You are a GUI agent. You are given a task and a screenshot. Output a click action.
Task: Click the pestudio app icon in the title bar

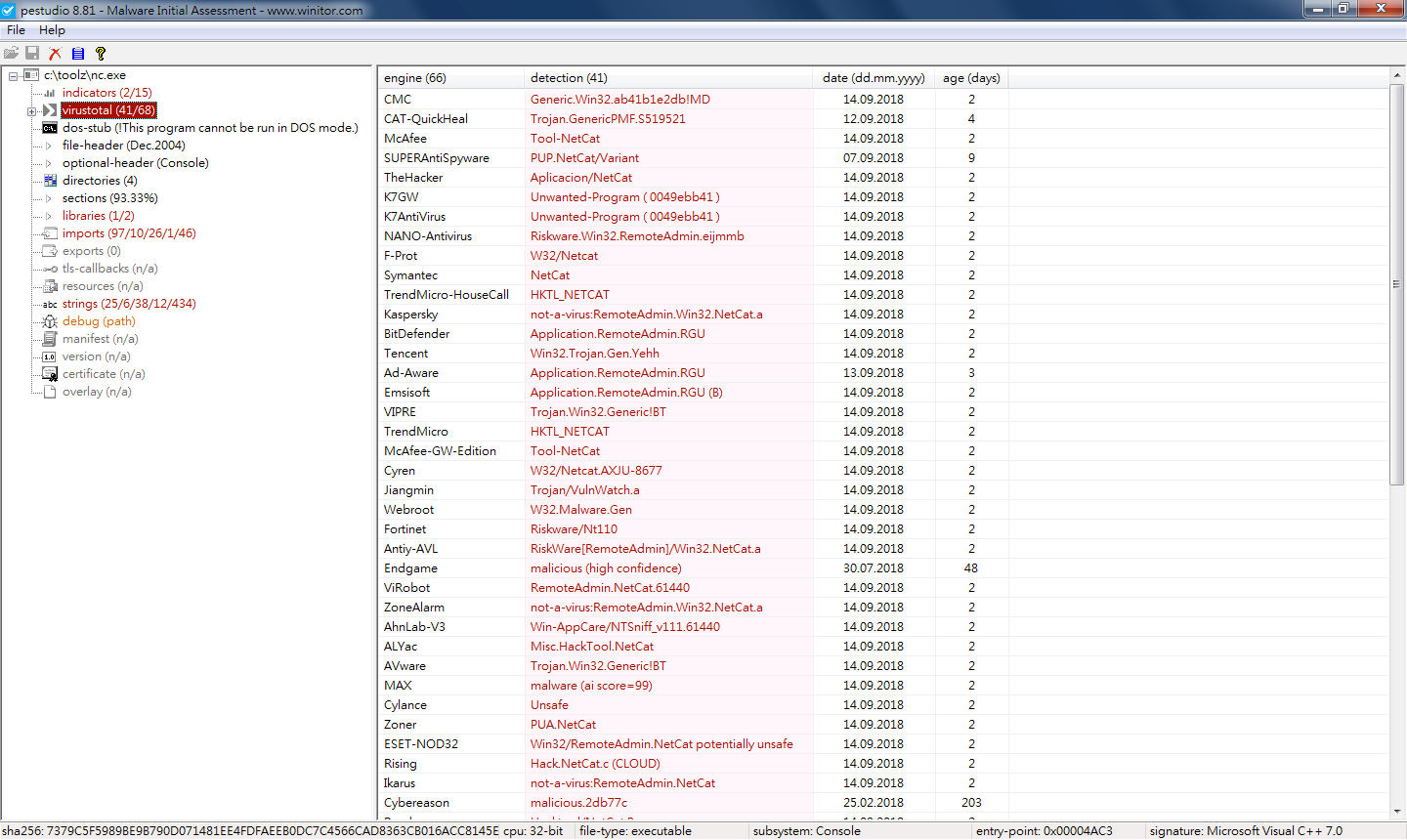9,10
